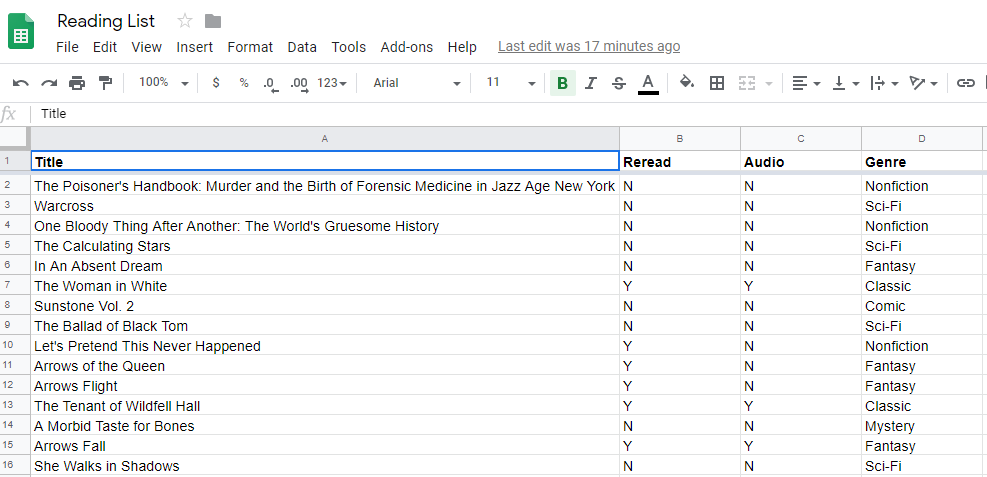
Task: Open the Add-ons menu
Action: (x=407, y=47)
